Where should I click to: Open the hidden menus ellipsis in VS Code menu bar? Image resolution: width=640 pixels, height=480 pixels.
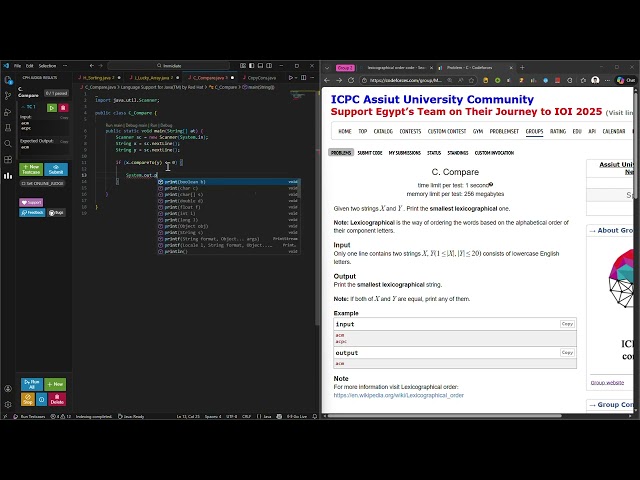tap(65, 66)
